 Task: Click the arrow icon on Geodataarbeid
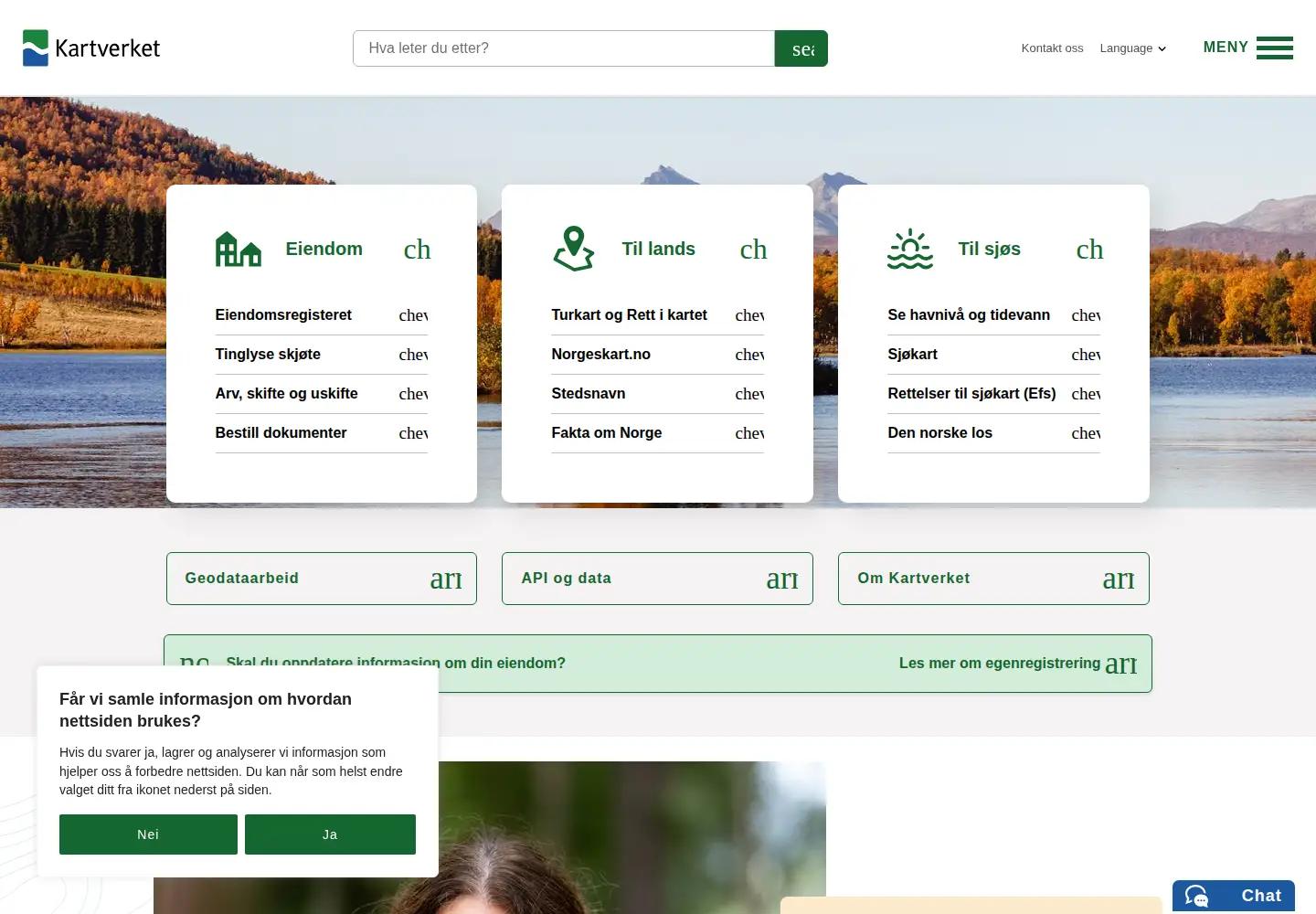446,579
